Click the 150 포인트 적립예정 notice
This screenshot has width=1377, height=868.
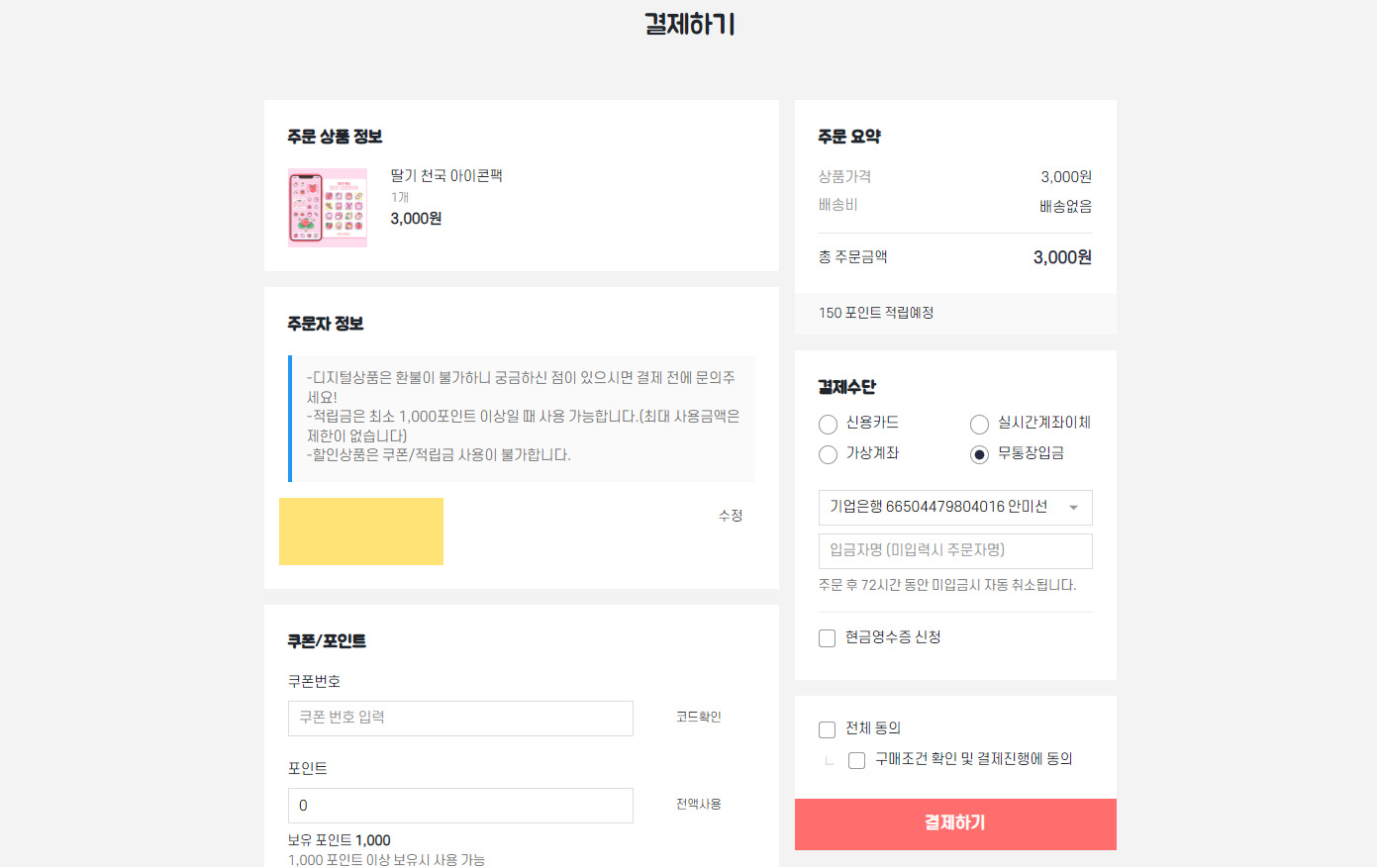(x=876, y=313)
